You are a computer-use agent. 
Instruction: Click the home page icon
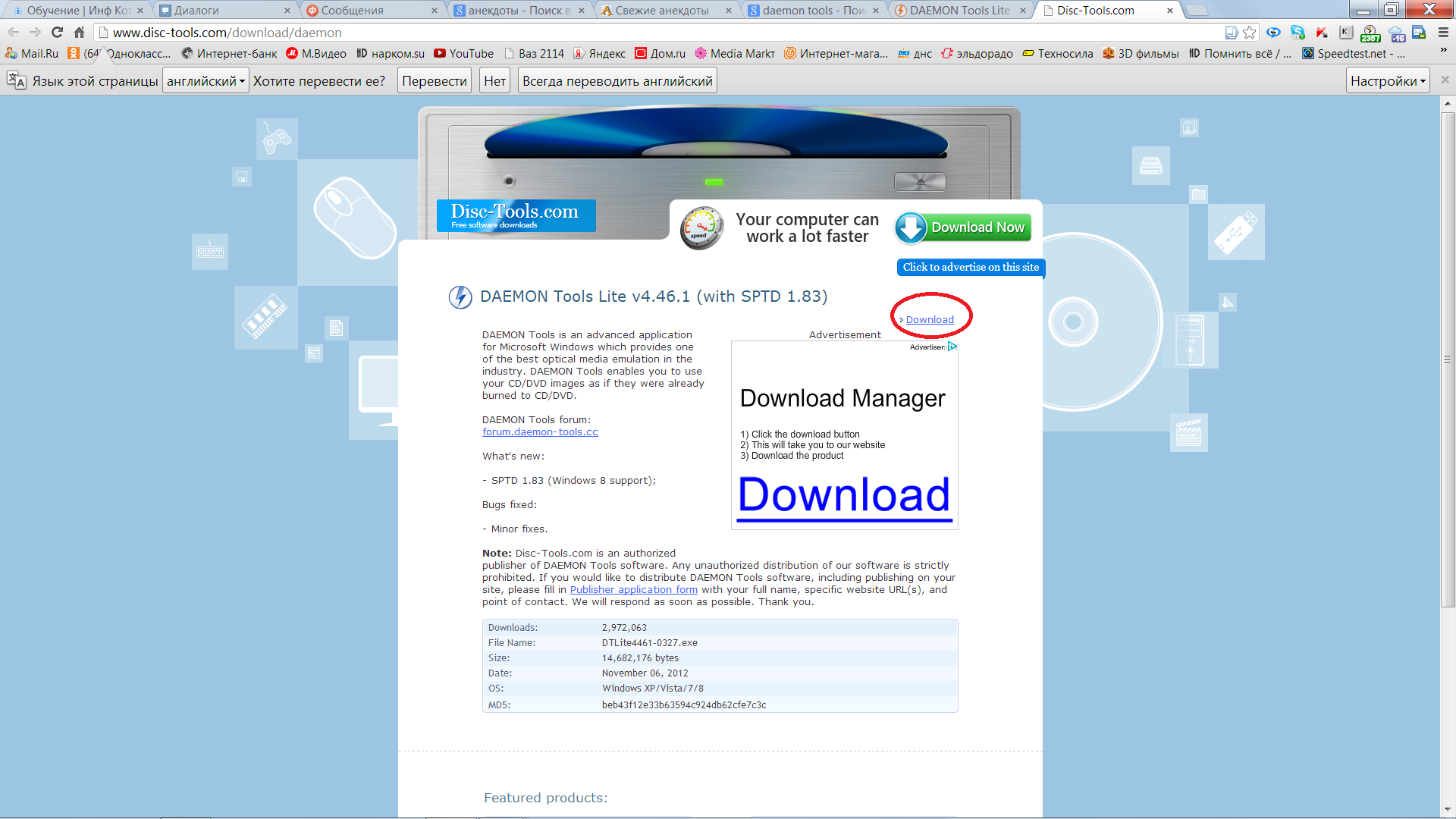point(79,33)
